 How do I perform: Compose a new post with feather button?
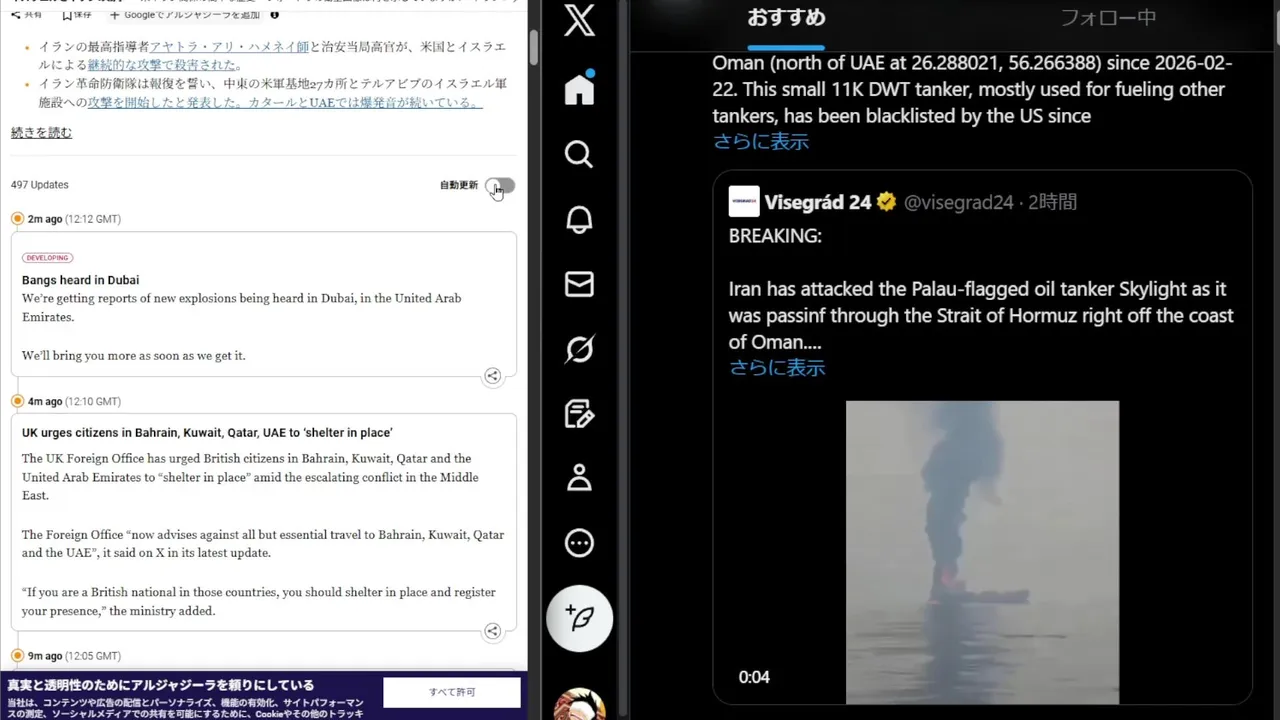[x=579, y=618]
